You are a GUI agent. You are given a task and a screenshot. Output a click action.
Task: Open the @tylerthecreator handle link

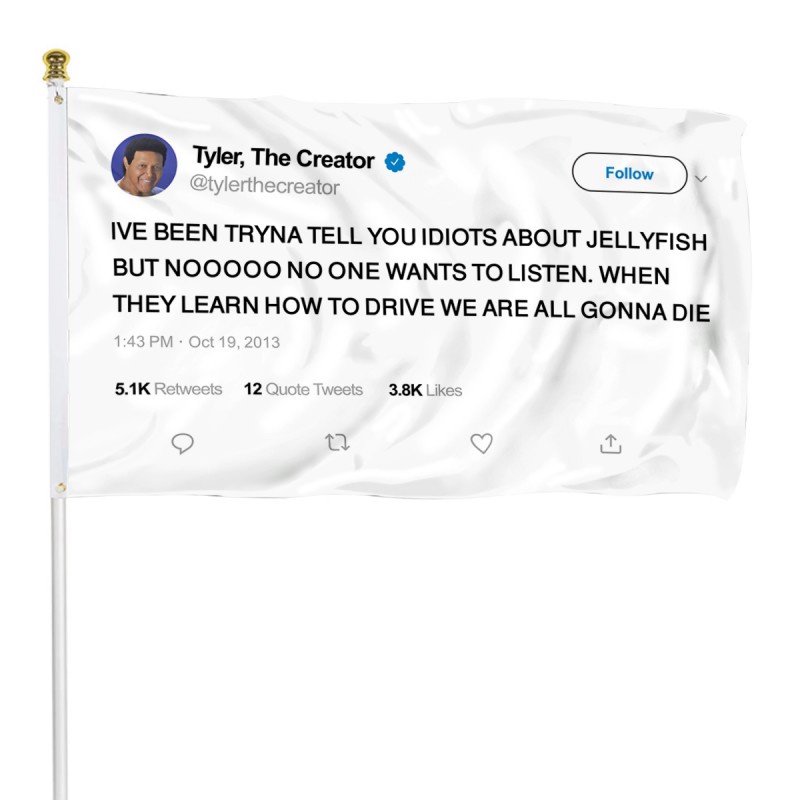264,185
